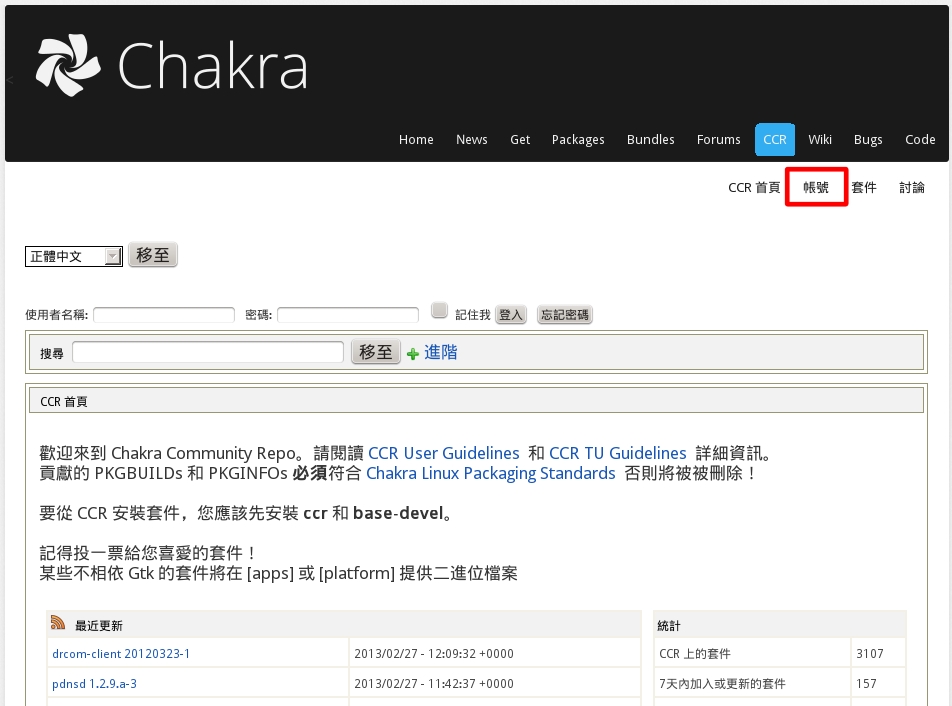Open Wiki in the navigation bar
Viewport: 952px width, 706px height.
tap(820, 140)
